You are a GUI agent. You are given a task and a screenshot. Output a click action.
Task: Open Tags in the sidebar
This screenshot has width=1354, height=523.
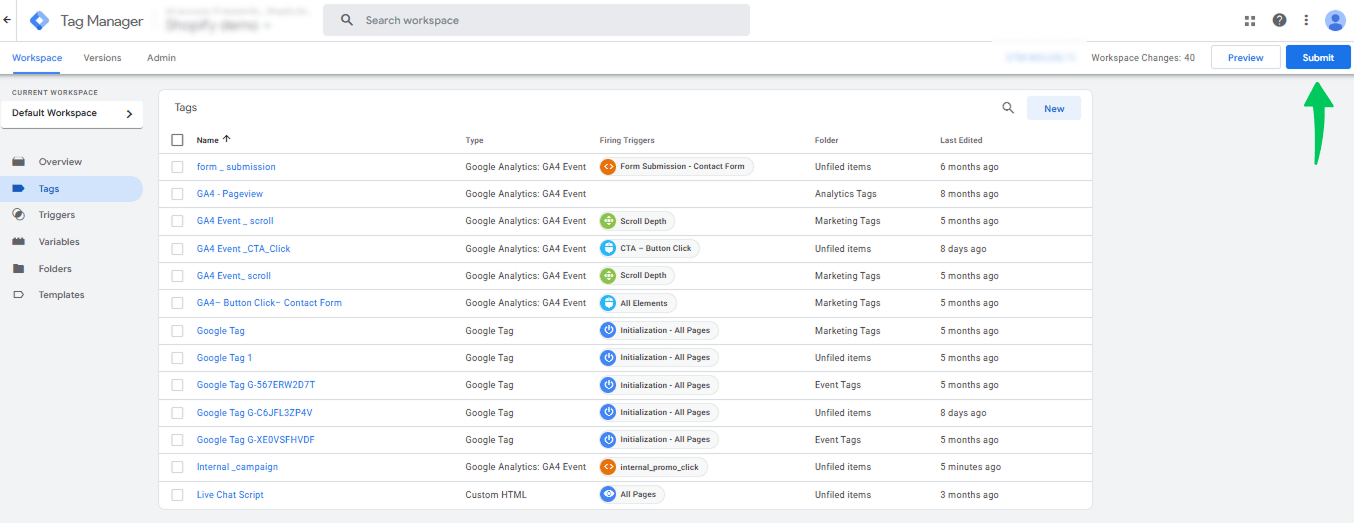pos(72,189)
